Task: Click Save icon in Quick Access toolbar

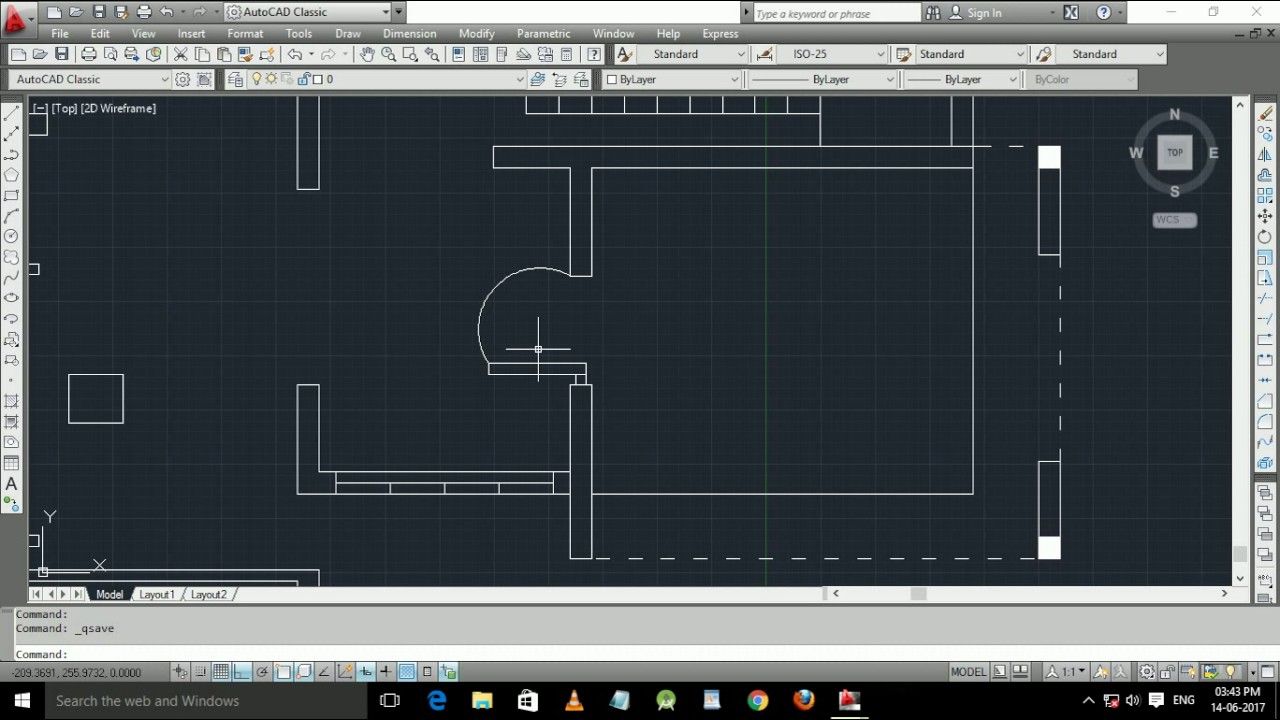Action: click(x=99, y=12)
